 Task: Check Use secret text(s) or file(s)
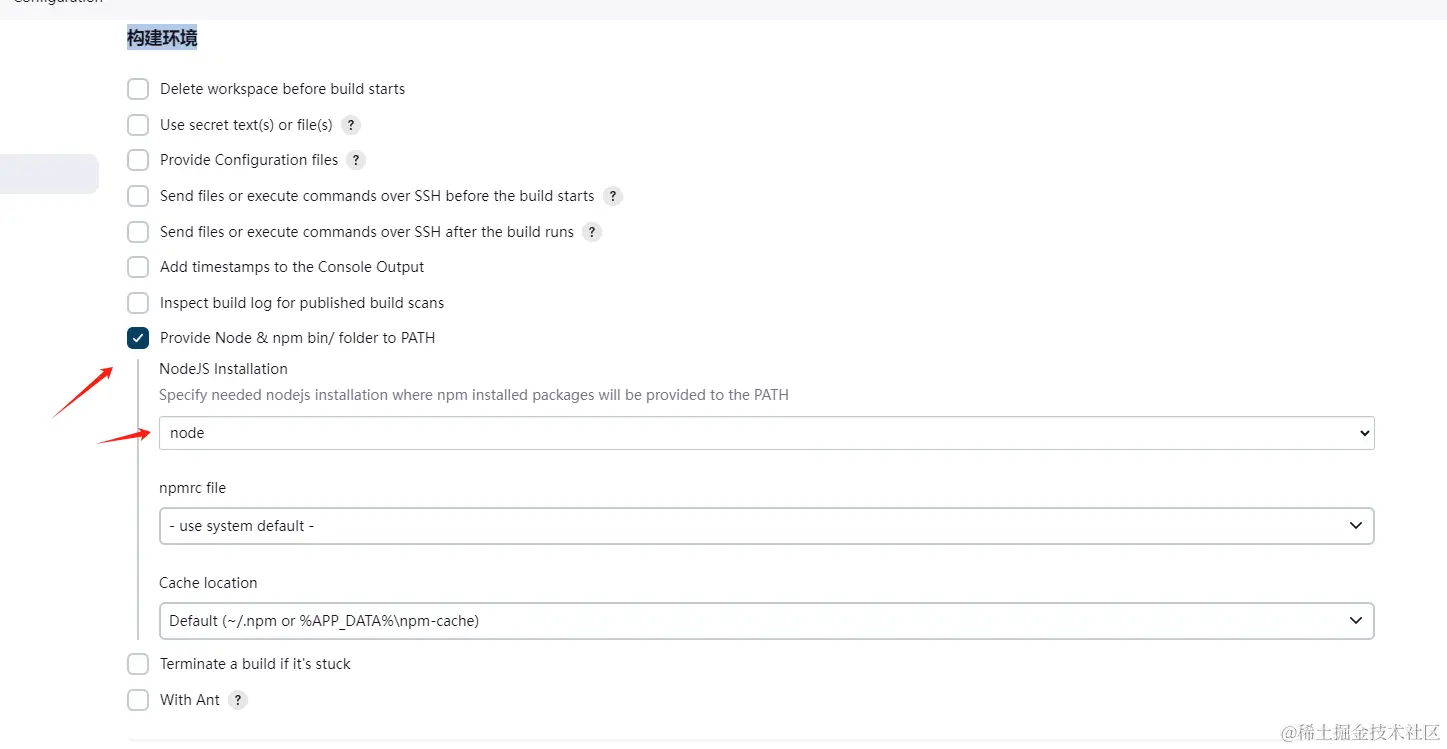[138, 125]
